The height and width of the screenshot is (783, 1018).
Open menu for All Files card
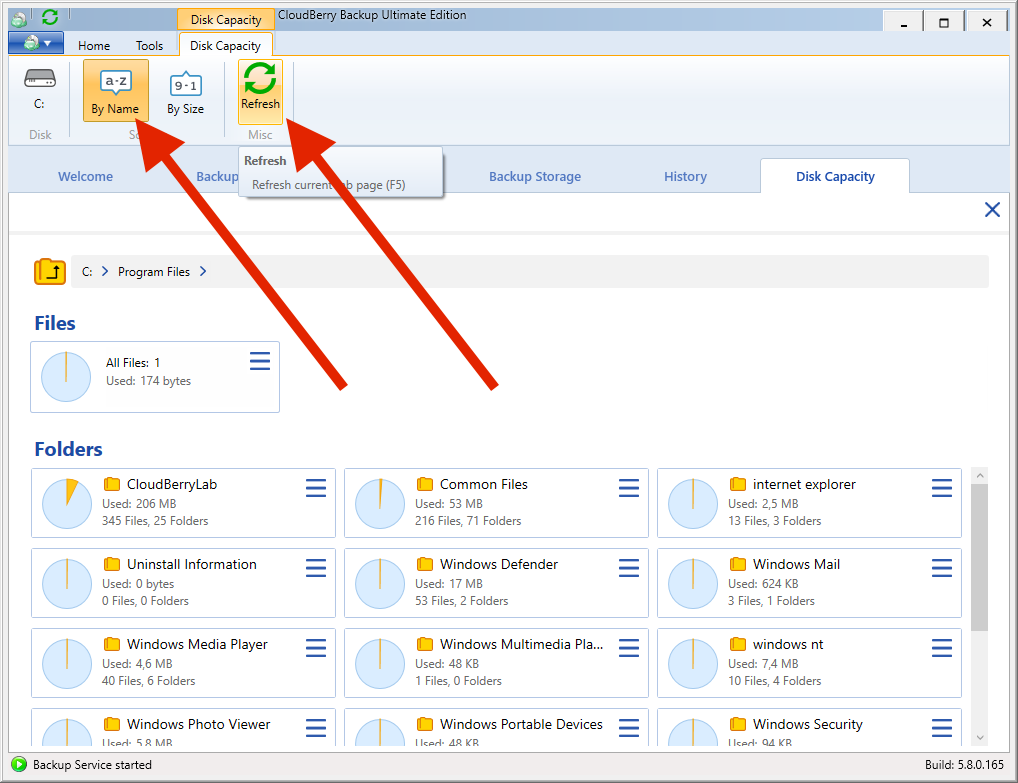click(260, 361)
